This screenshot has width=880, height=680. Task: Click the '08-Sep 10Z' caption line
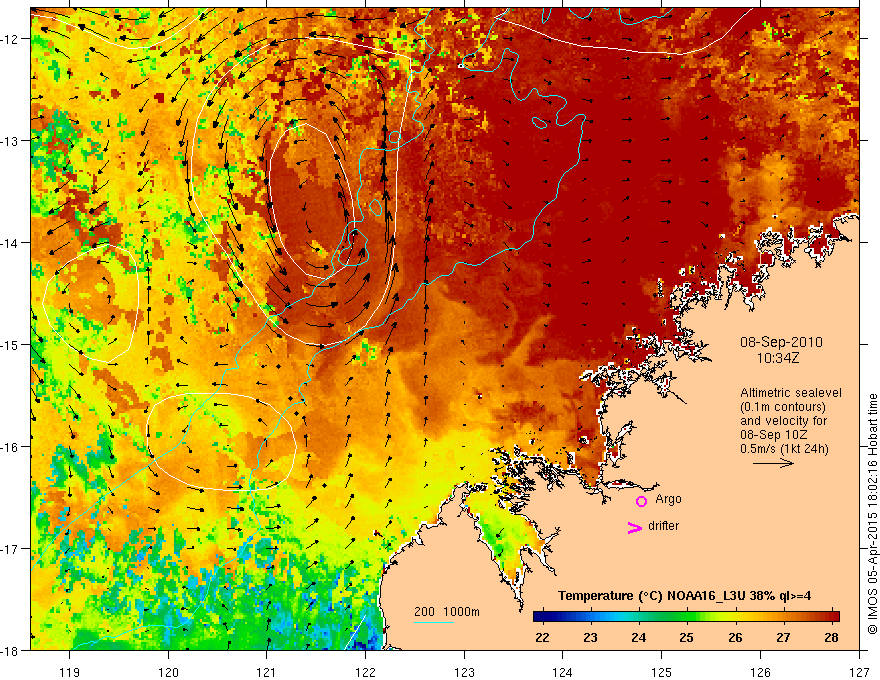[x=775, y=435]
